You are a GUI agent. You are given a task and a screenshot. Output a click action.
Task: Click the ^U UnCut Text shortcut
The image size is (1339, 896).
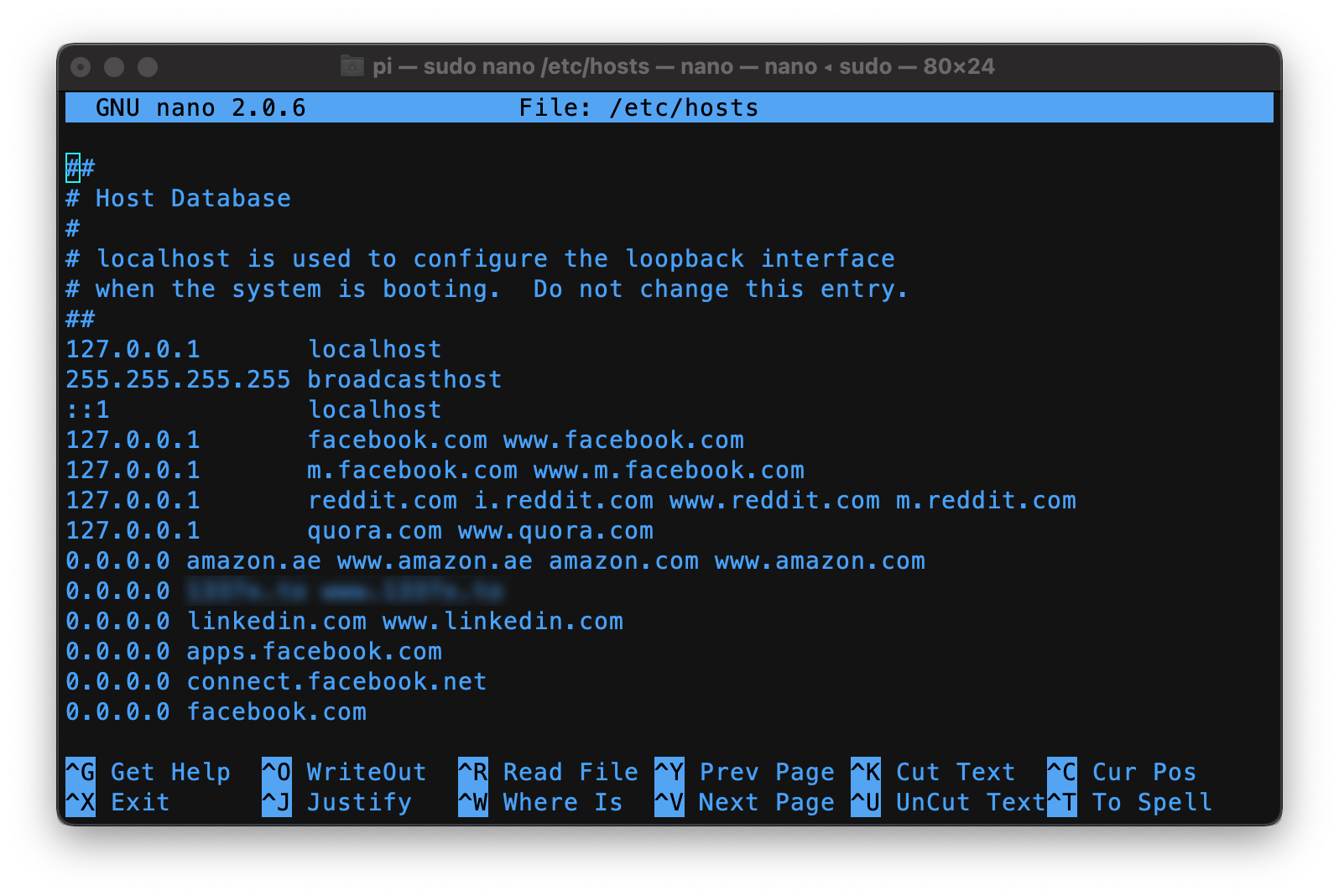pyautogui.click(x=949, y=802)
